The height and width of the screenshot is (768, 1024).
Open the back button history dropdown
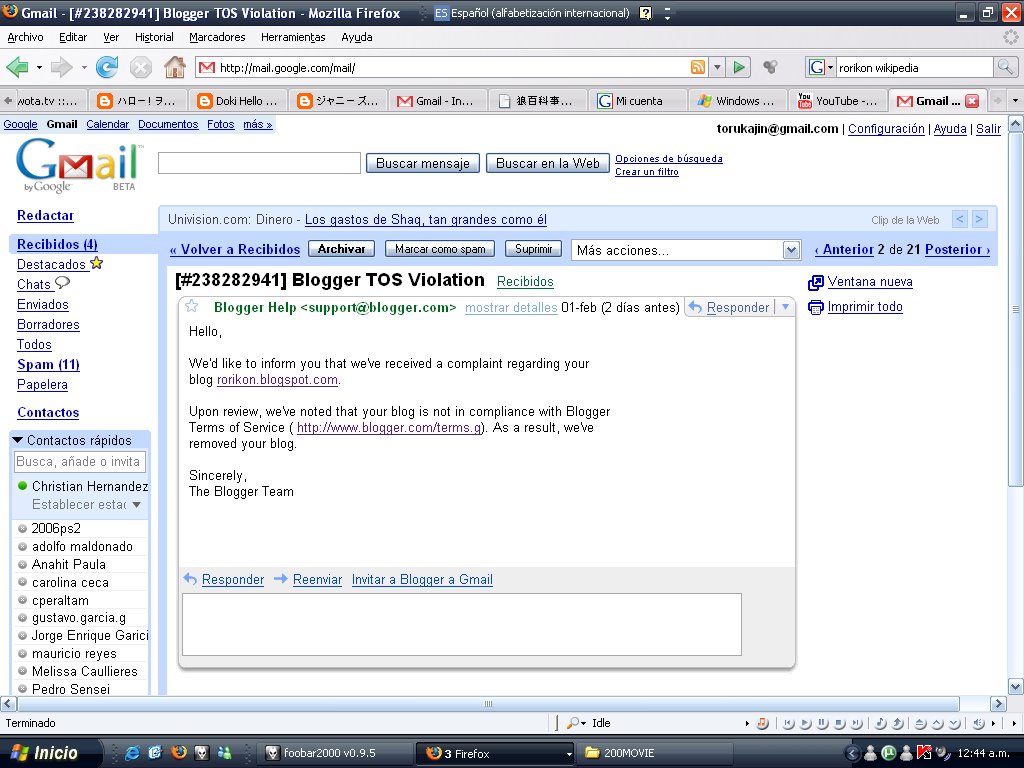[39, 67]
